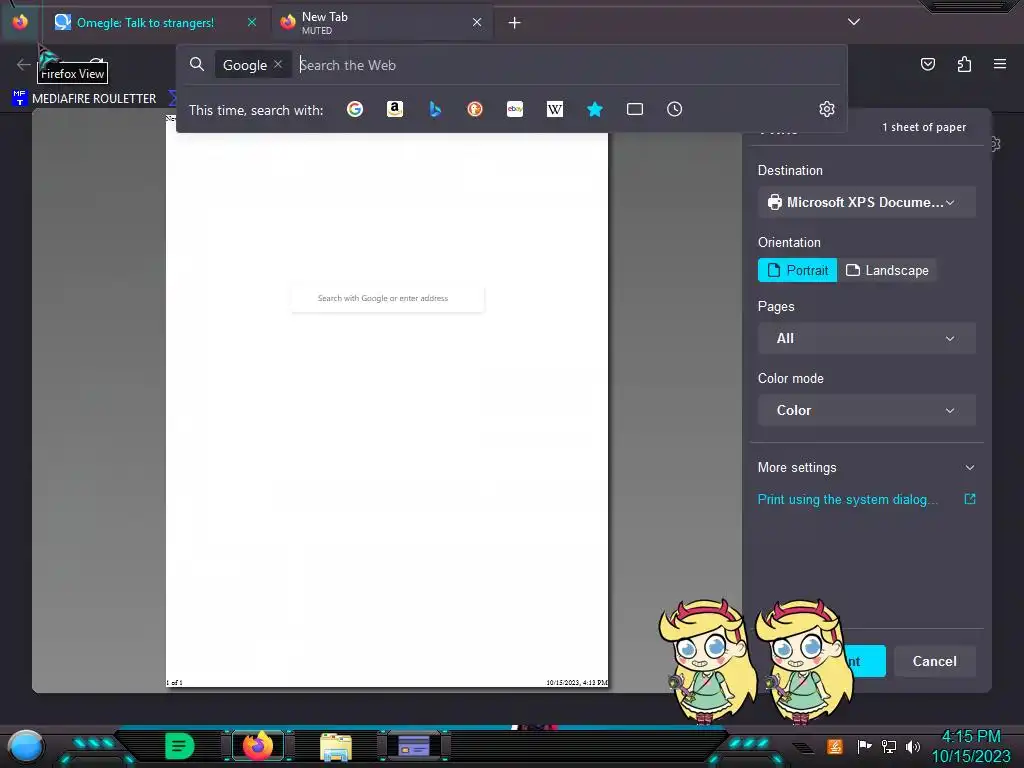This screenshot has width=1024, height=768.
Task: Open the green chat app in taskbar
Action: (180, 746)
